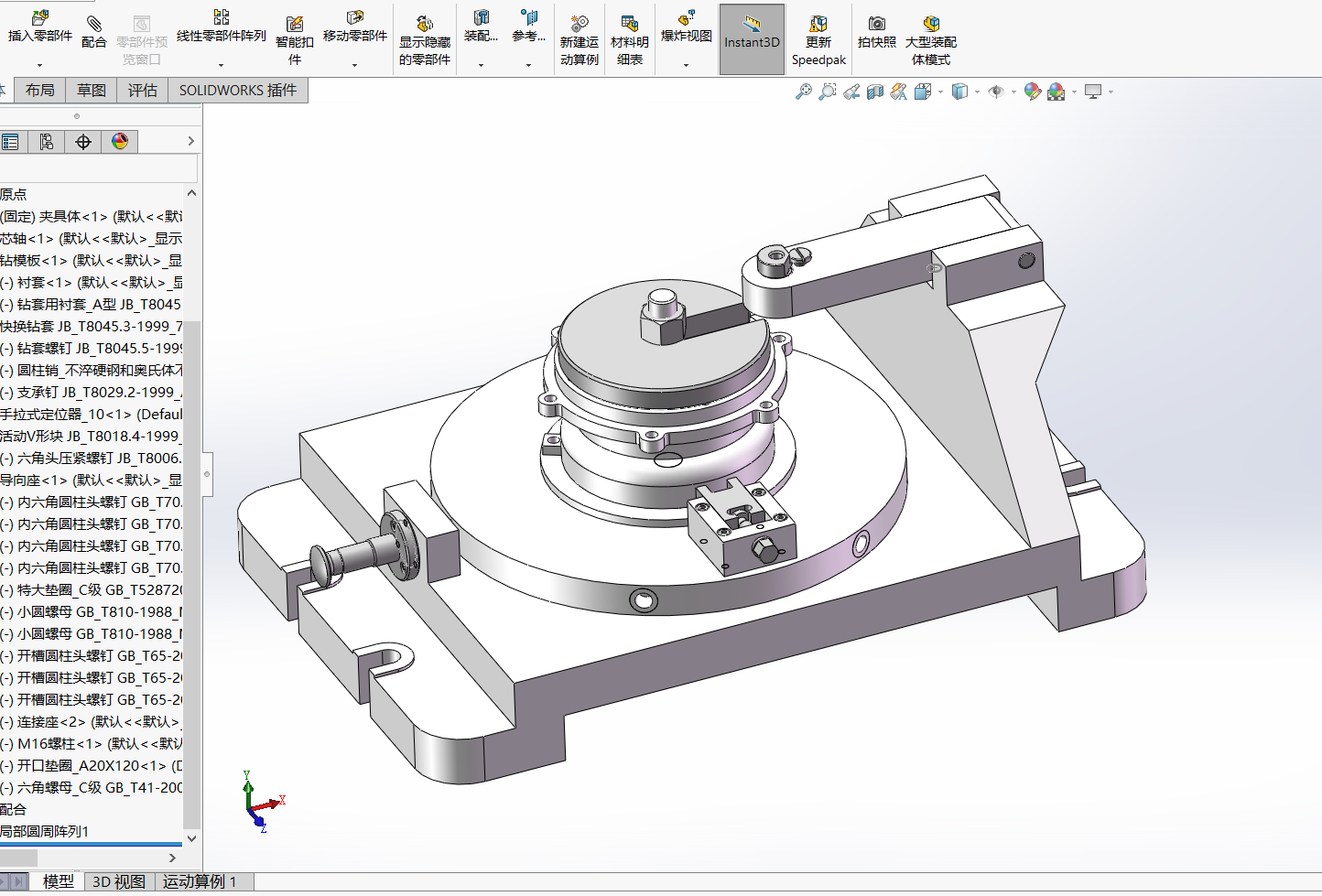
Task: Expand the 移动零部件 dropdown arrow
Action: pyautogui.click(x=355, y=65)
